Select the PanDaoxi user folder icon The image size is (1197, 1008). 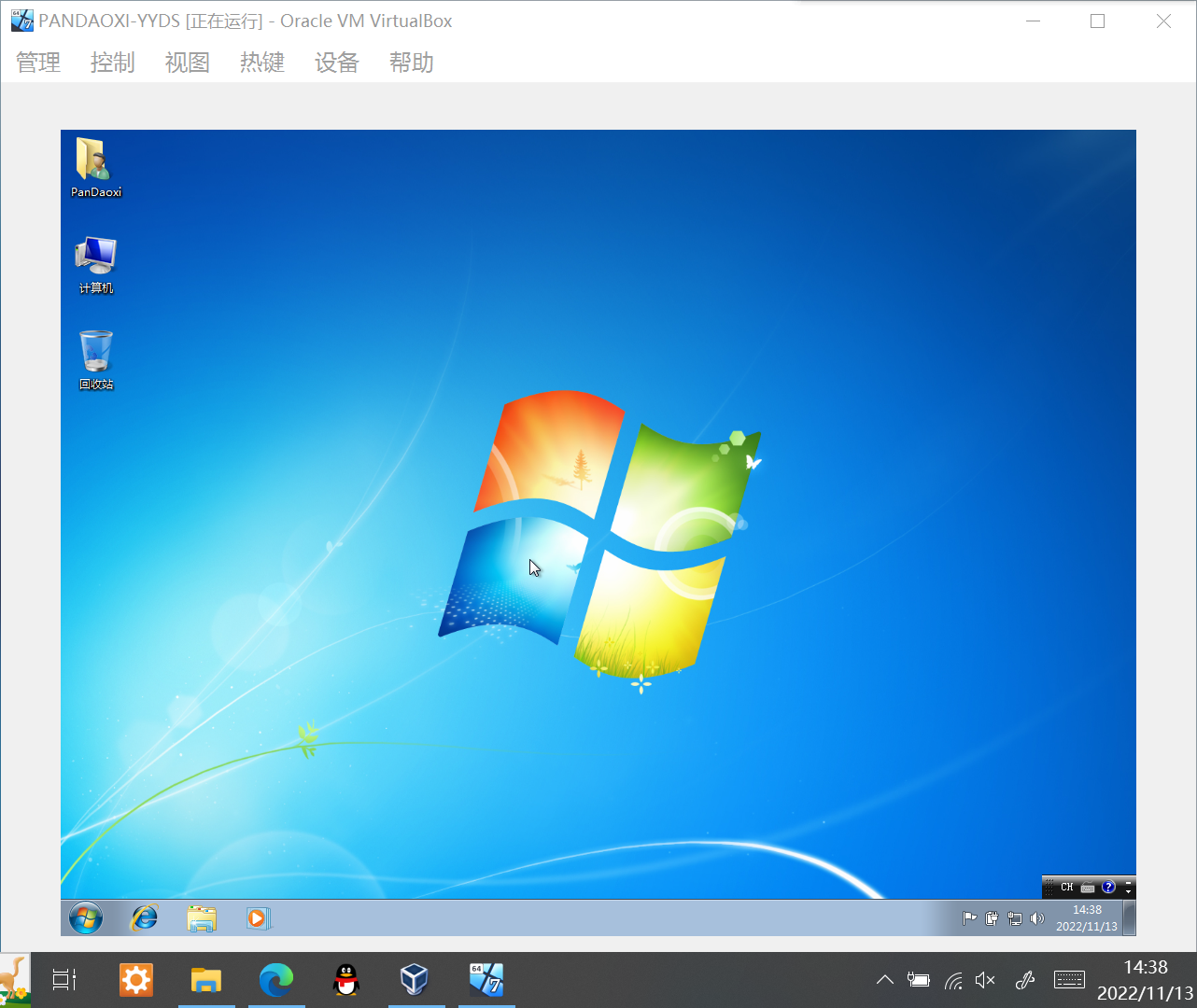pyautogui.click(x=96, y=168)
